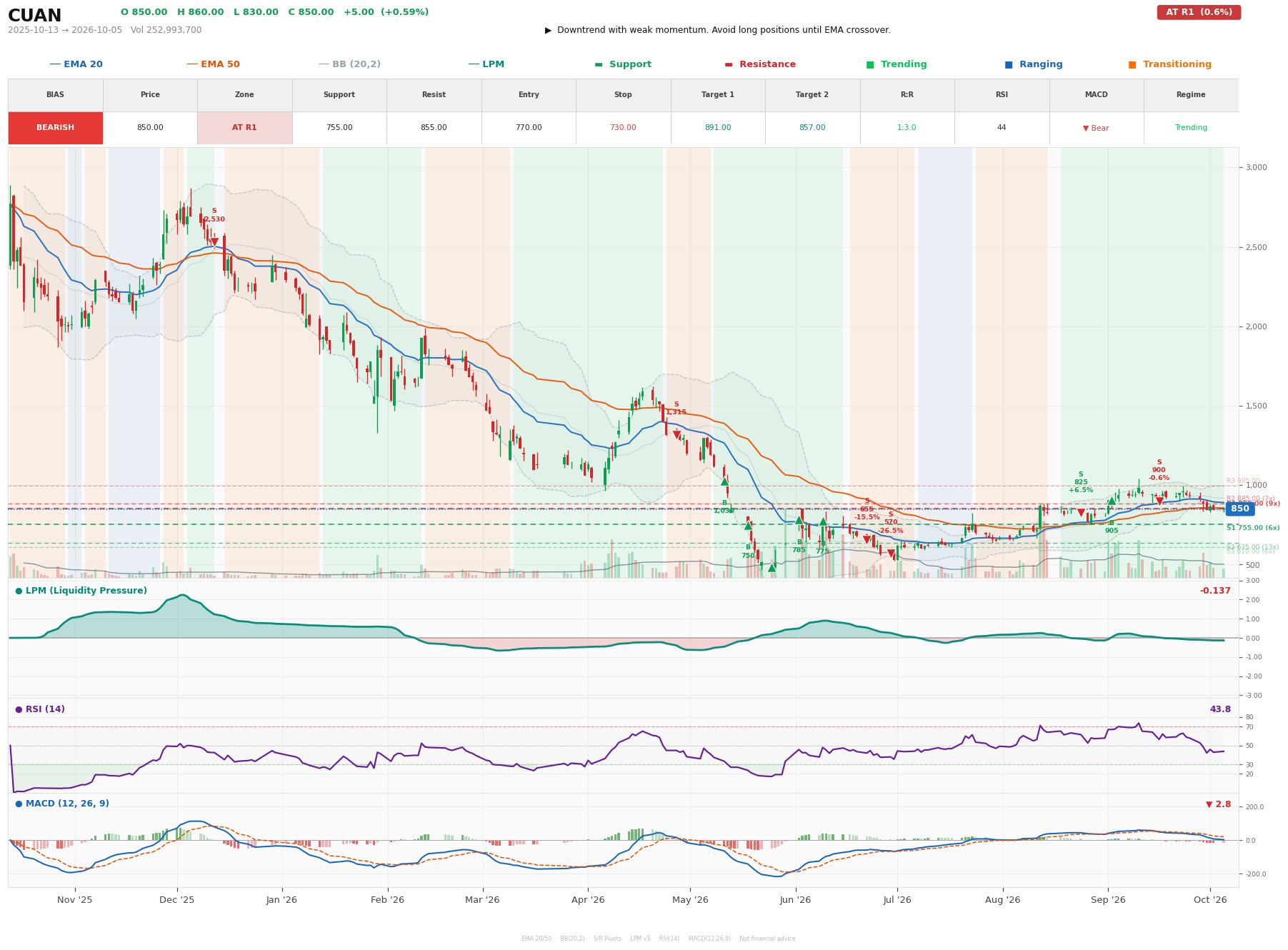
Task: Click the Target 1 value 891.00
Action: click(718, 128)
